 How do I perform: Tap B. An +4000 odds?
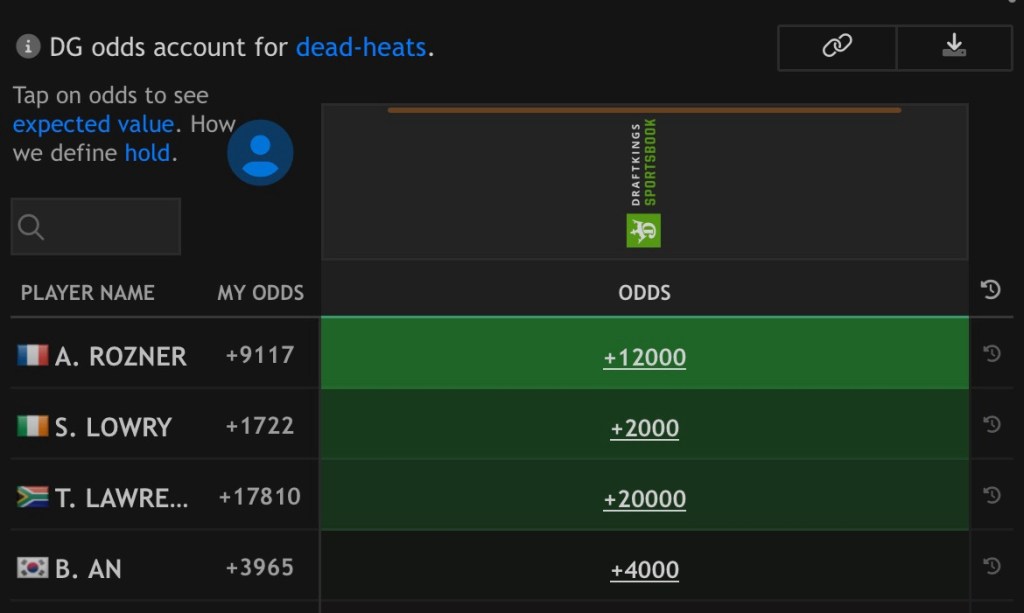(x=644, y=570)
